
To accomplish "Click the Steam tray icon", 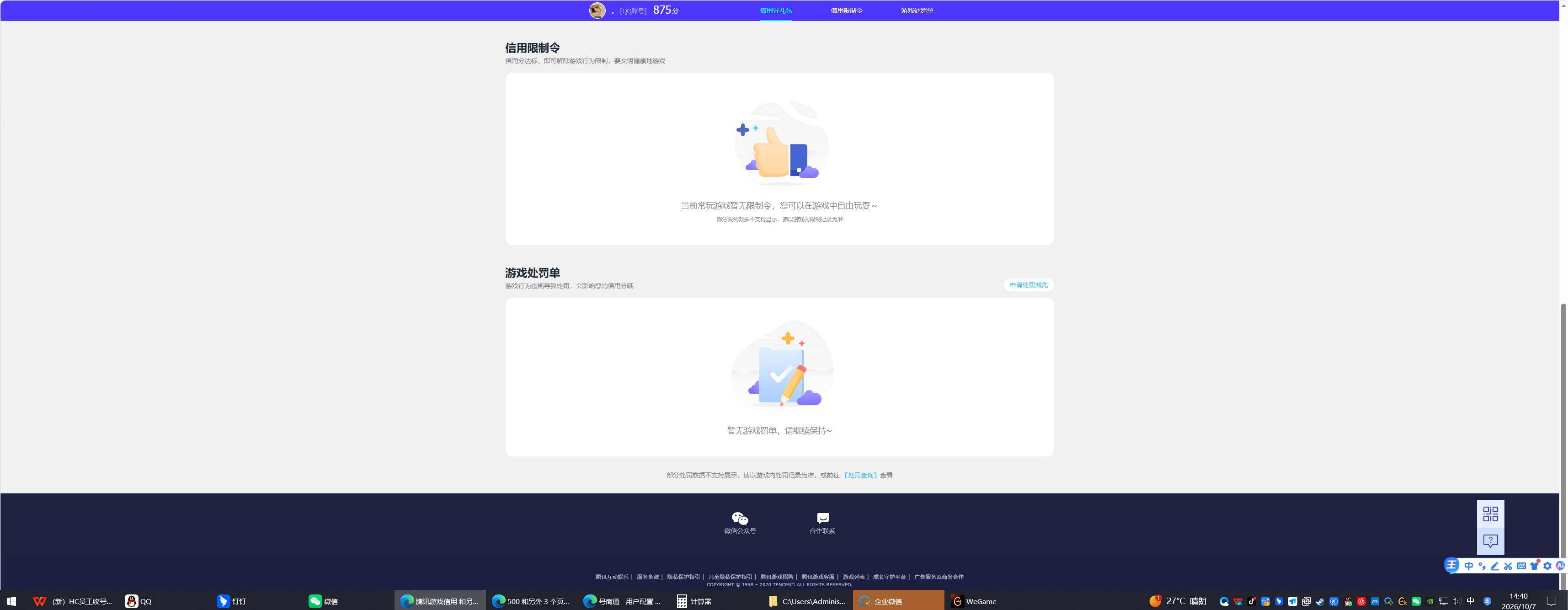I will (x=1320, y=601).
